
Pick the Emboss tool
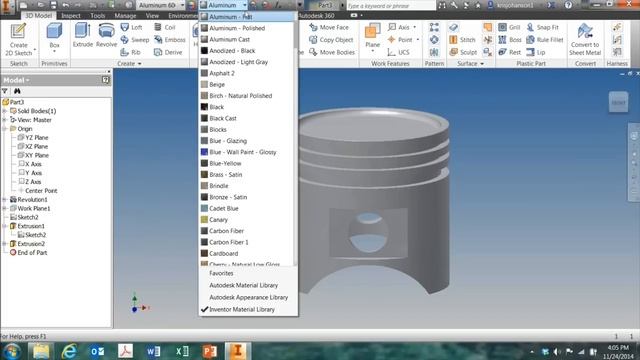tap(170, 40)
